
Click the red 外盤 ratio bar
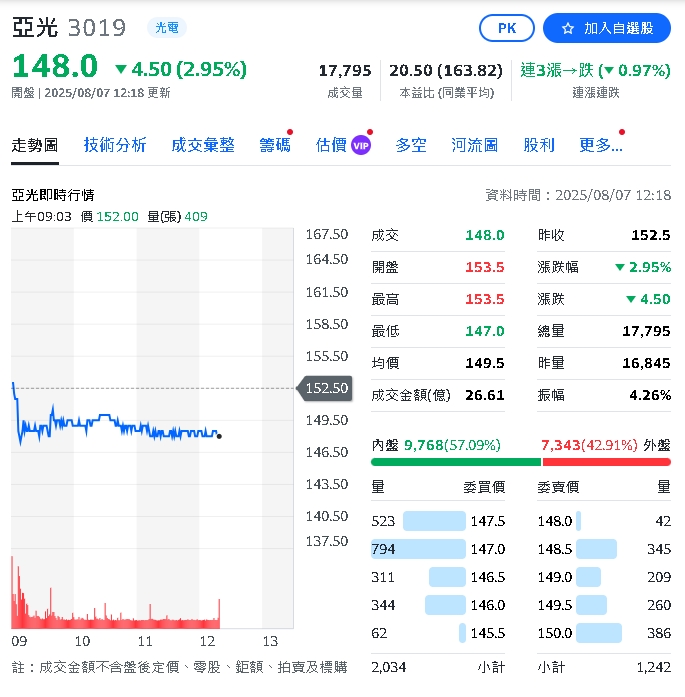(606, 462)
